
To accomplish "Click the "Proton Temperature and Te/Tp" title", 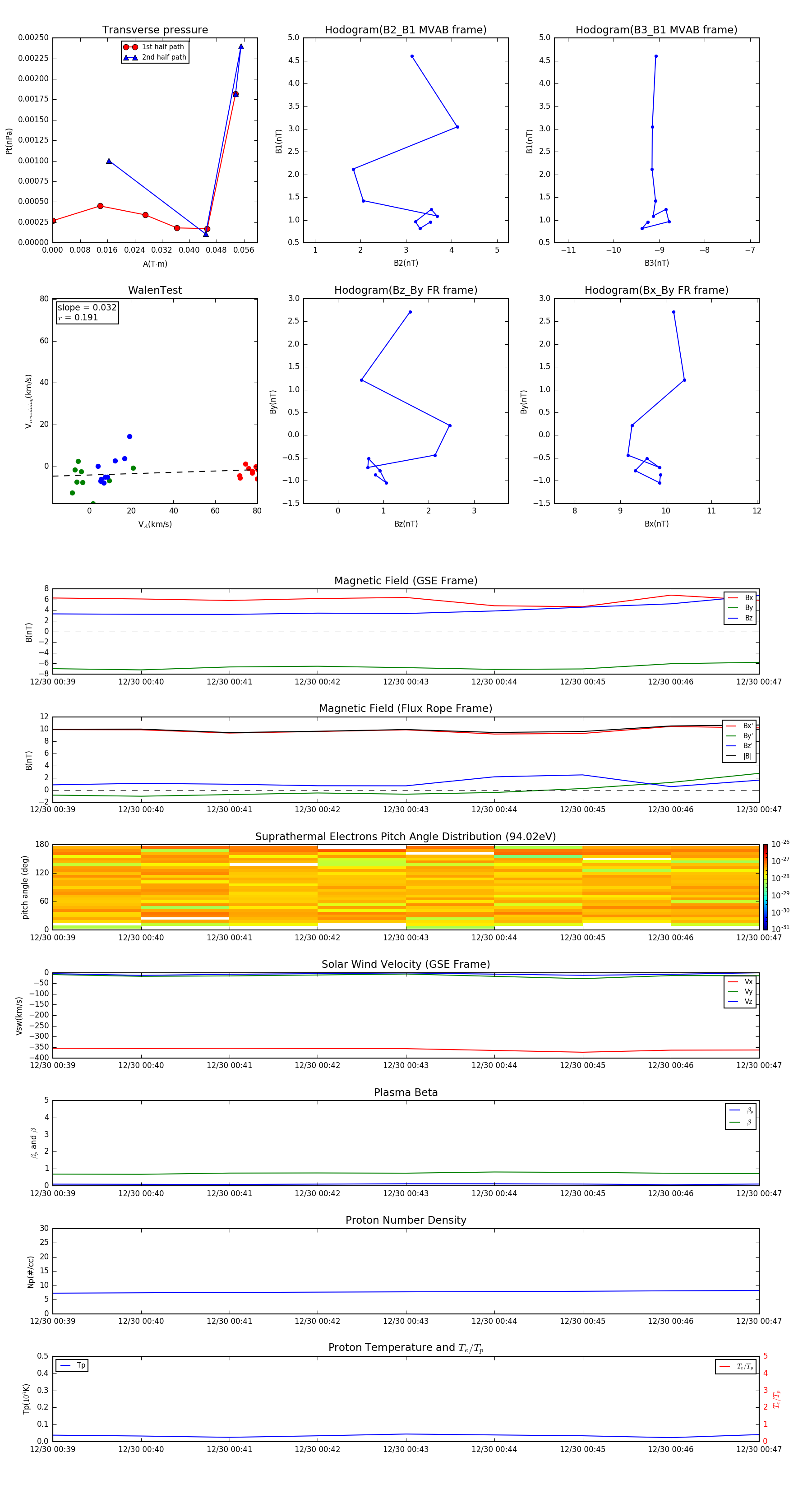I will (406, 1348).
